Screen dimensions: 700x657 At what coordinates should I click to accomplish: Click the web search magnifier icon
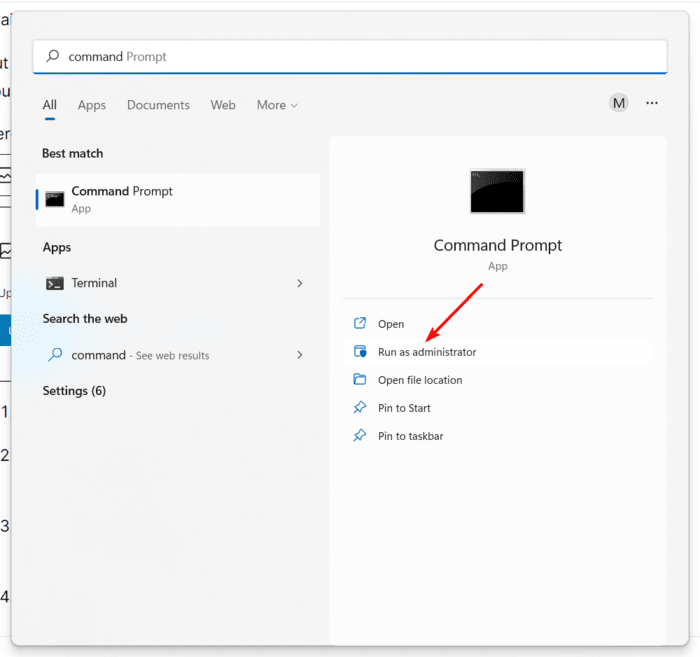coord(55,355)
